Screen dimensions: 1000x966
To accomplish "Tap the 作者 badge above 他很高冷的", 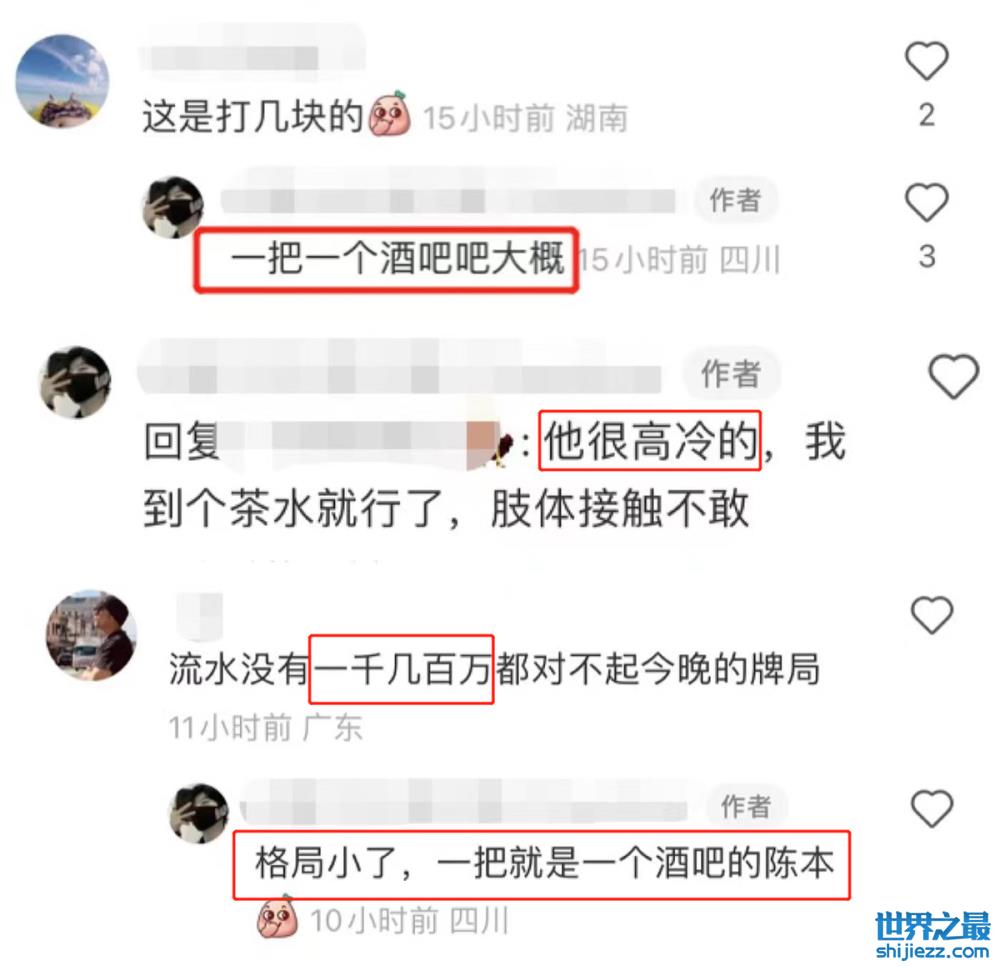I will click(x=731, y=373).
